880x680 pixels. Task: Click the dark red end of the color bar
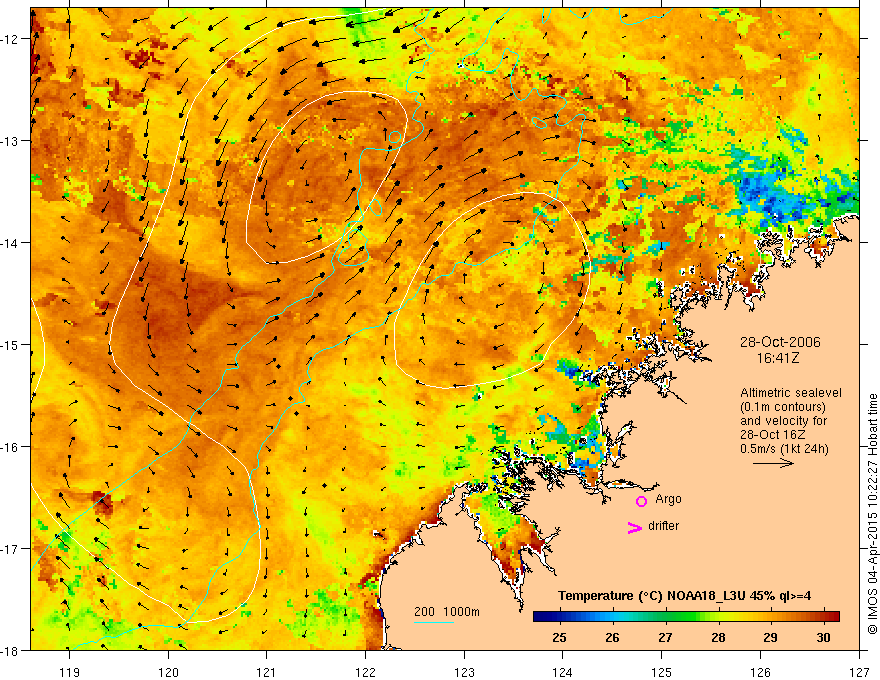[835, 616]
